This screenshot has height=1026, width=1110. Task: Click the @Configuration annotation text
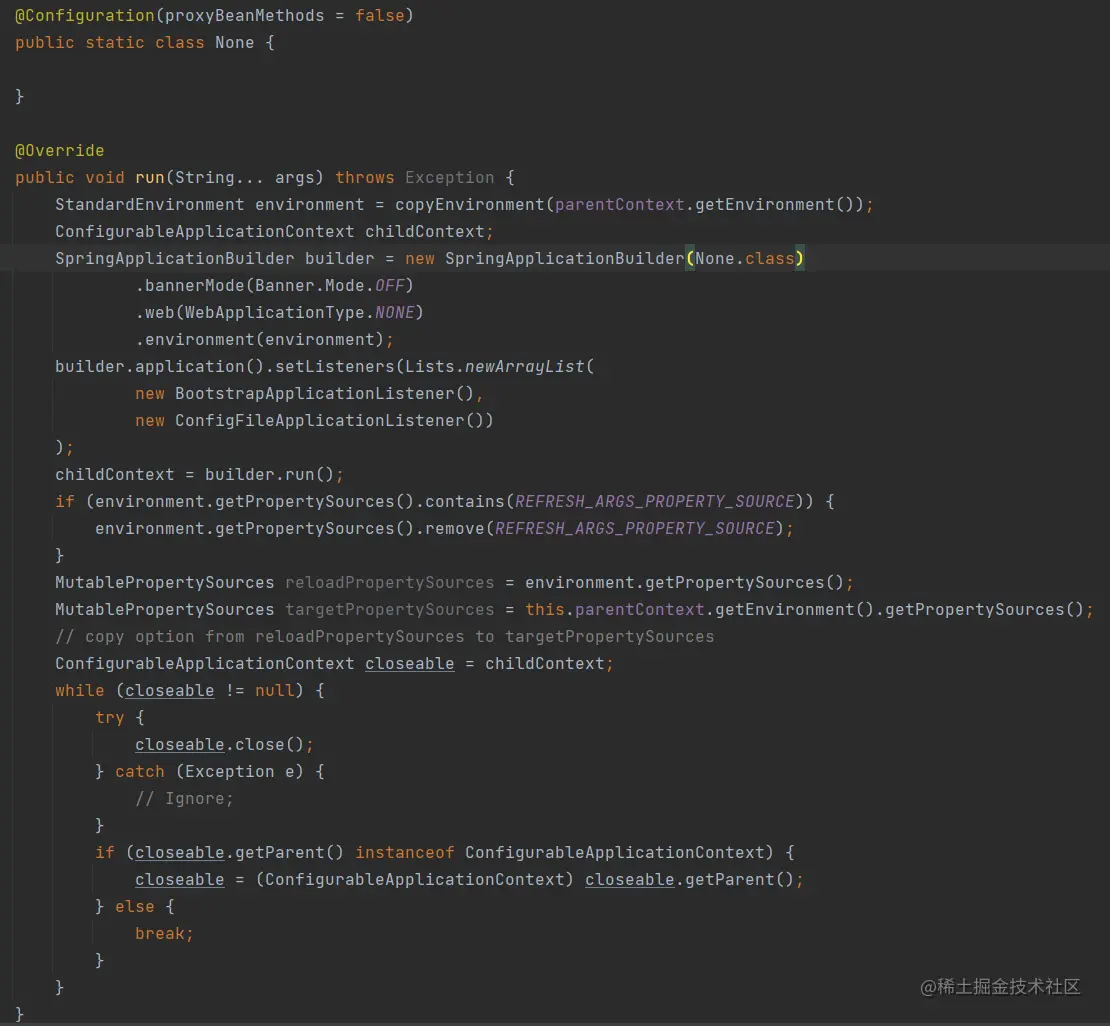[85, 16]
